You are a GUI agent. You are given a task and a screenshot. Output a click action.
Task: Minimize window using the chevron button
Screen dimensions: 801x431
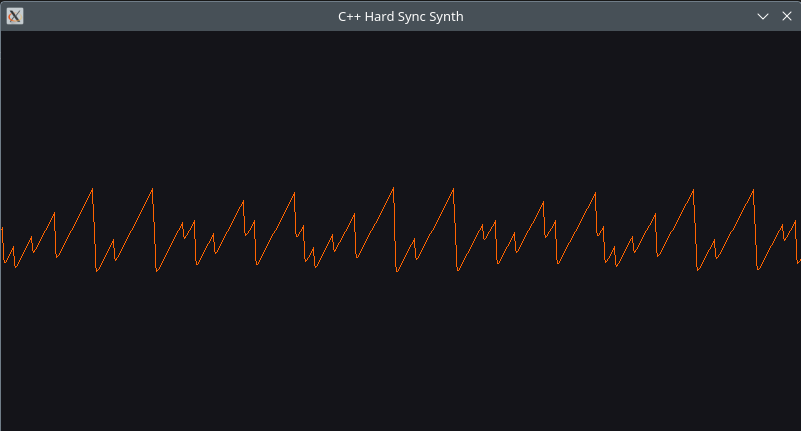point(763,16)
